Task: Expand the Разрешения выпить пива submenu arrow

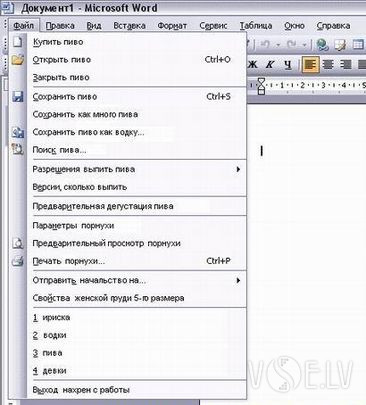Action: (x=238, y=169)
